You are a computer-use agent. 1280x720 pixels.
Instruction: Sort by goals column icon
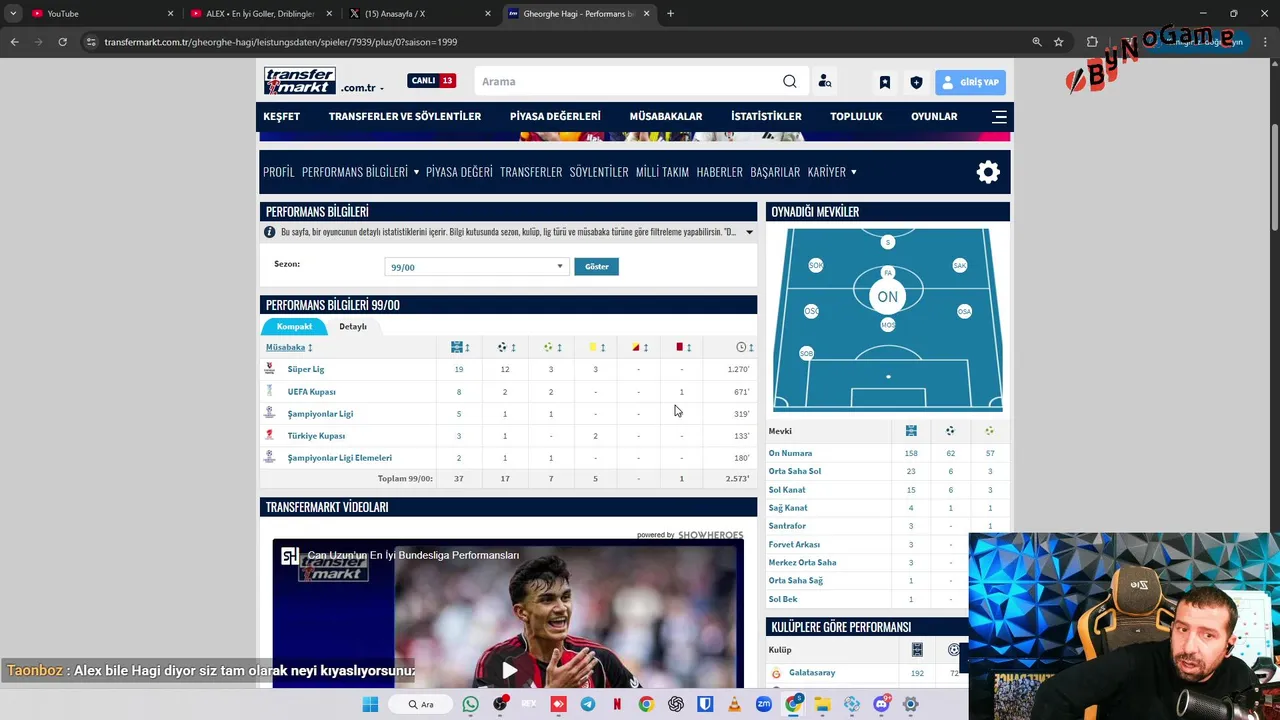502,347
